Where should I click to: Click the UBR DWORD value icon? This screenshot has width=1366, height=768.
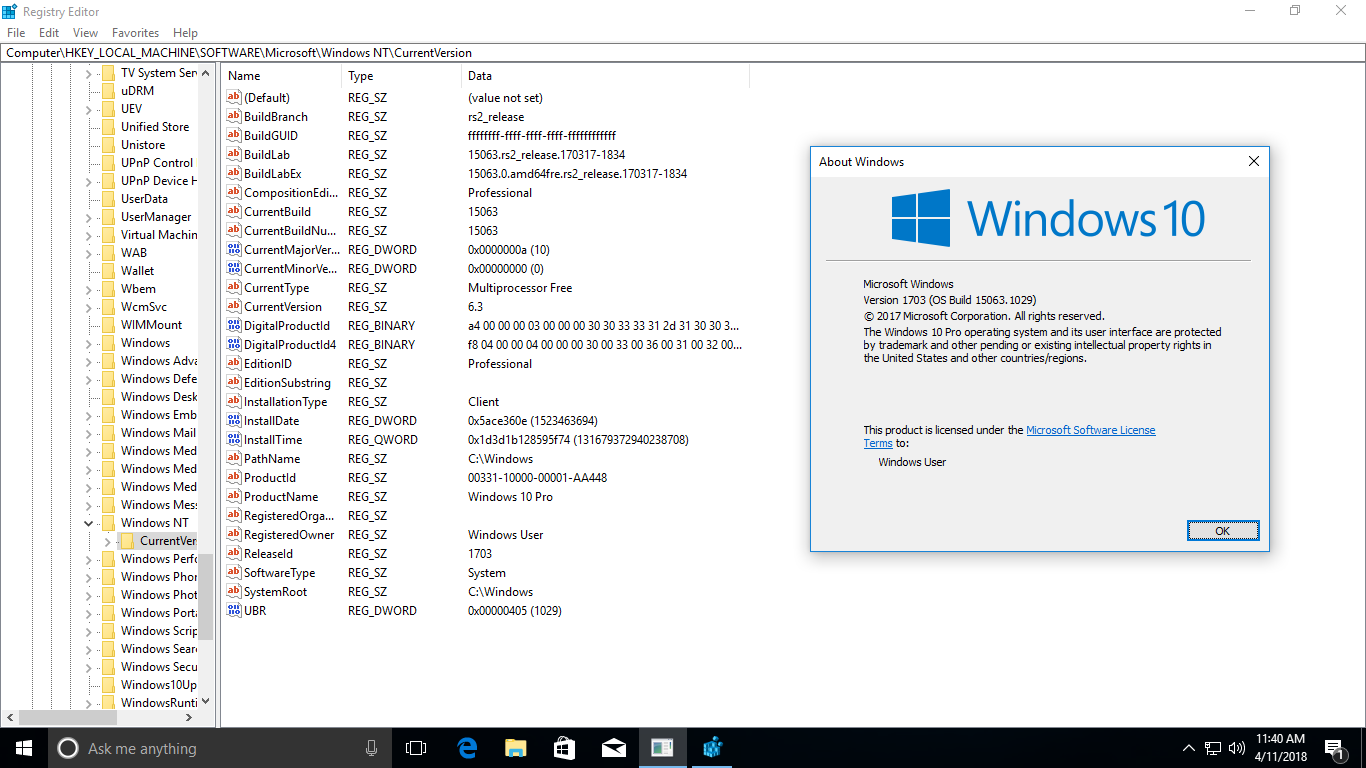[234, 611]
